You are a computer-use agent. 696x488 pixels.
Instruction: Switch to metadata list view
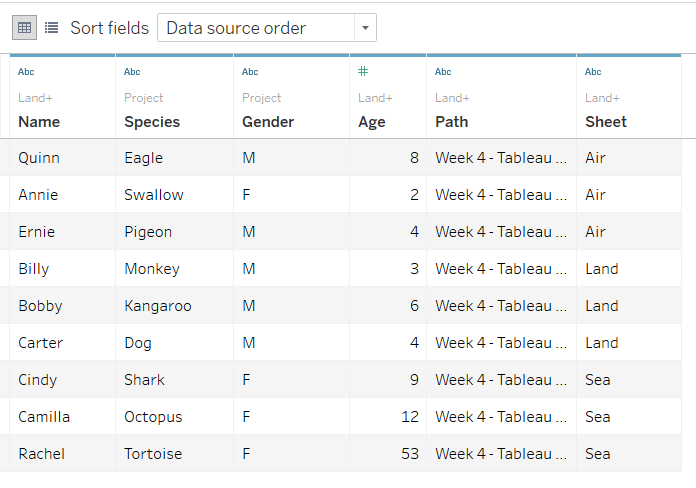pyautogui.click(x=51, y=28)
